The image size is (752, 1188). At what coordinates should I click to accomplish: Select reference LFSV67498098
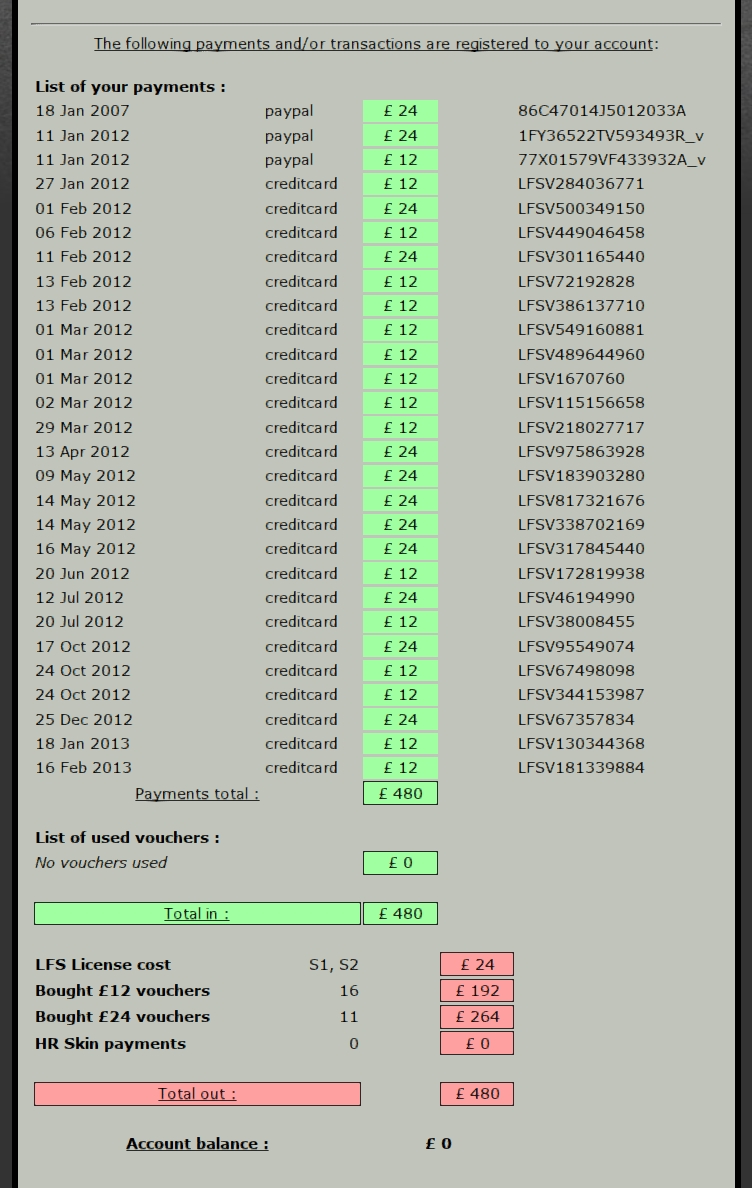[576, 671]
